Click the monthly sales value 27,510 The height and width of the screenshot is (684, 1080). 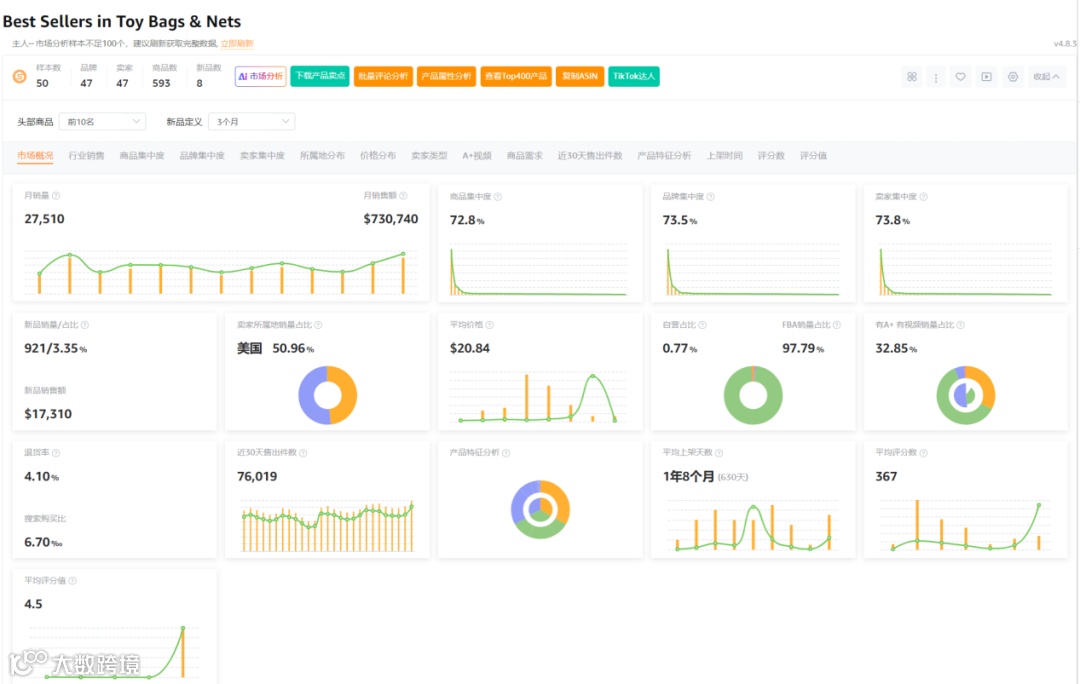(44, 219)
